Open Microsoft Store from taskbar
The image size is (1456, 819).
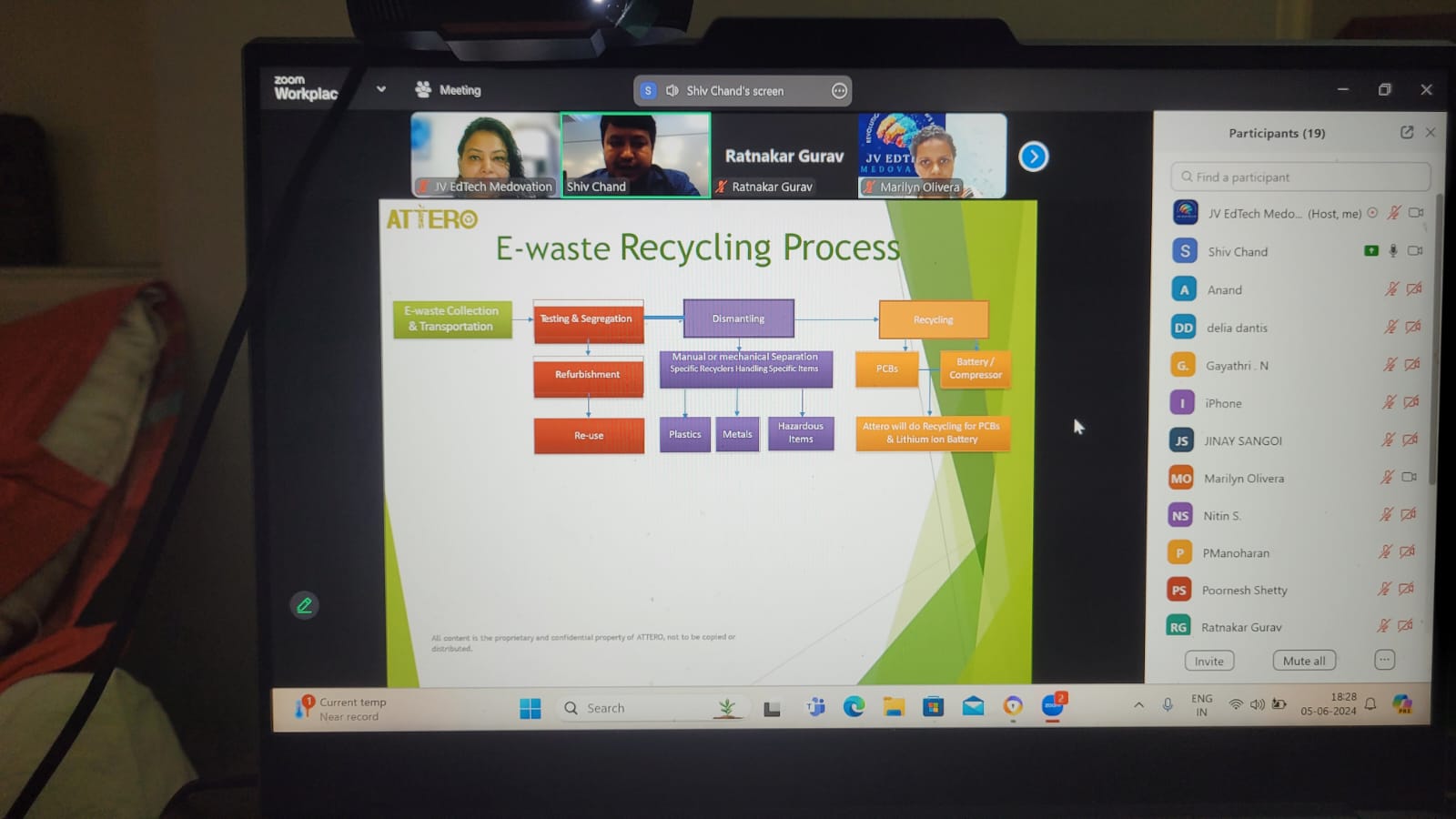[933, 707]
